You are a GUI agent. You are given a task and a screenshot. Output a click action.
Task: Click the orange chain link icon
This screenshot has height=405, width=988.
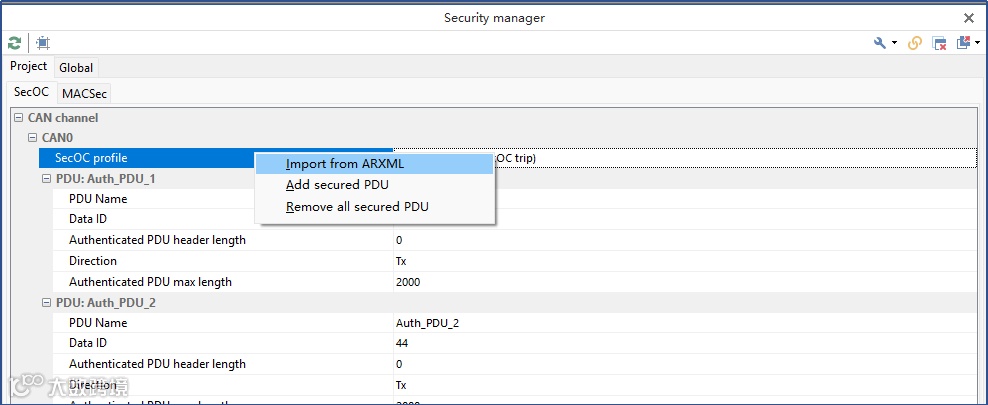pos(915,43)
